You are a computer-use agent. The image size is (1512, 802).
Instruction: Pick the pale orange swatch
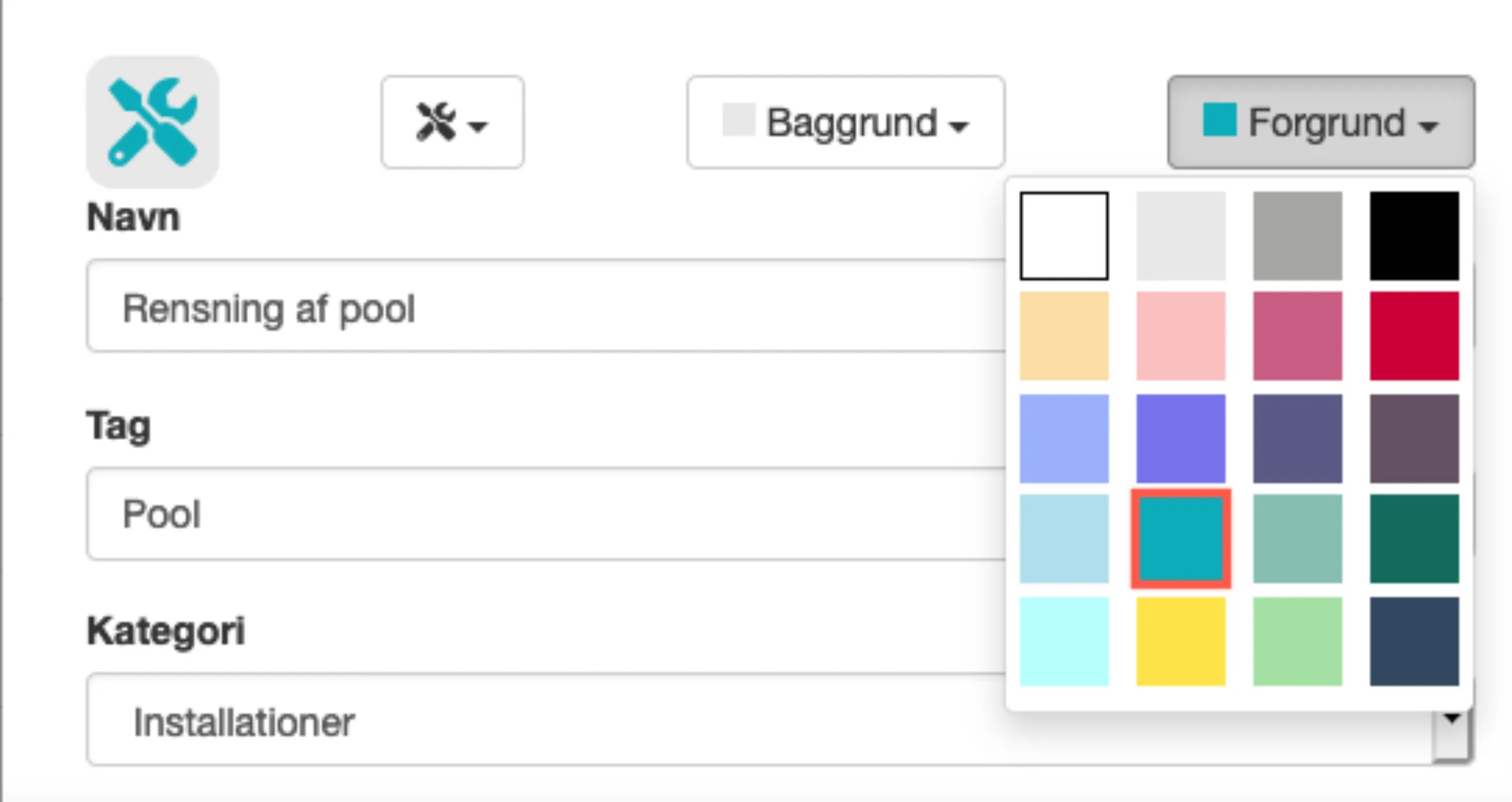1064,336
